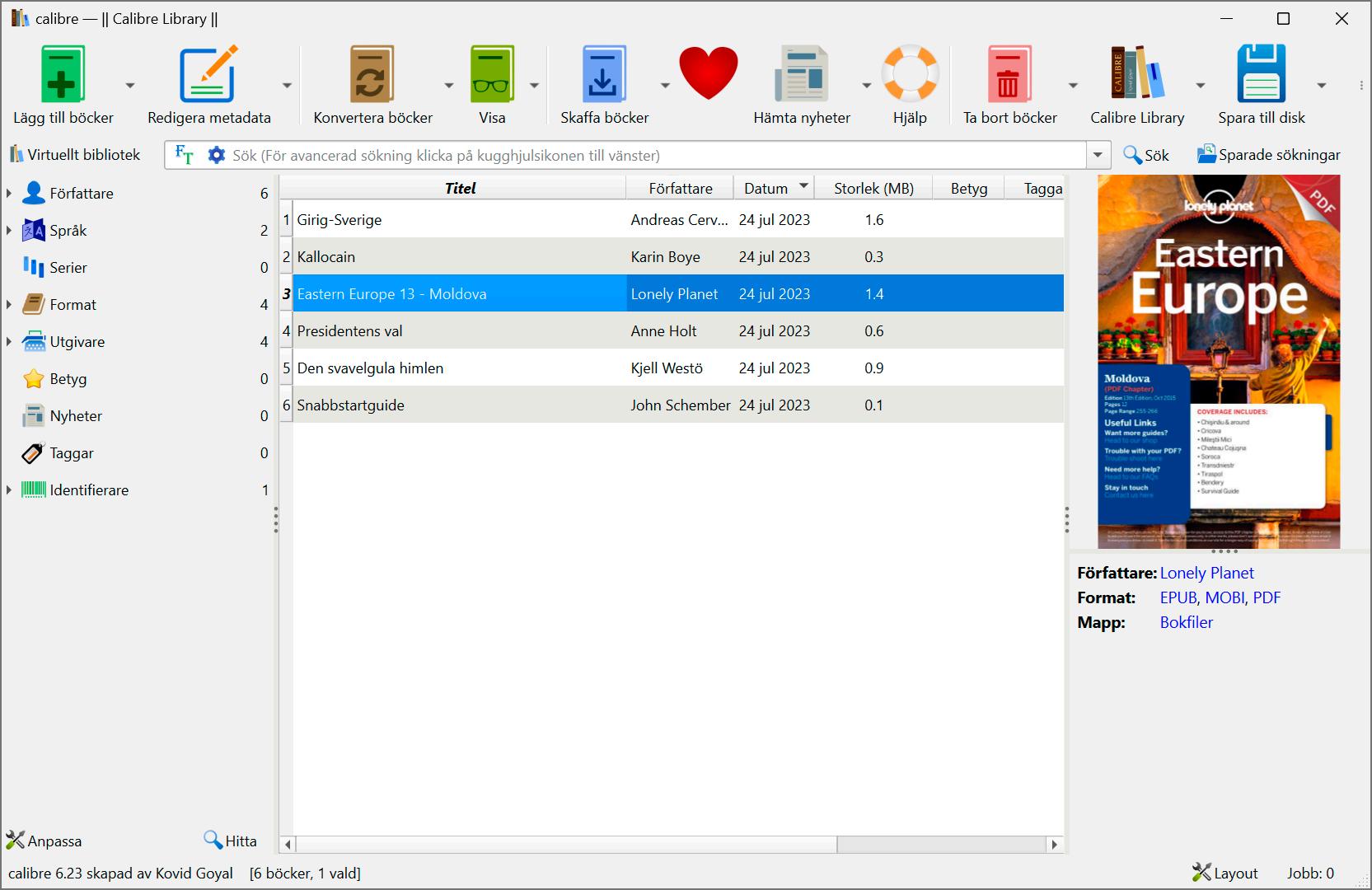The height and width of the screenshot is (890, 1372).
Task: Click the Utgivare publisher icon in sidebar
Action: (34, 342)
